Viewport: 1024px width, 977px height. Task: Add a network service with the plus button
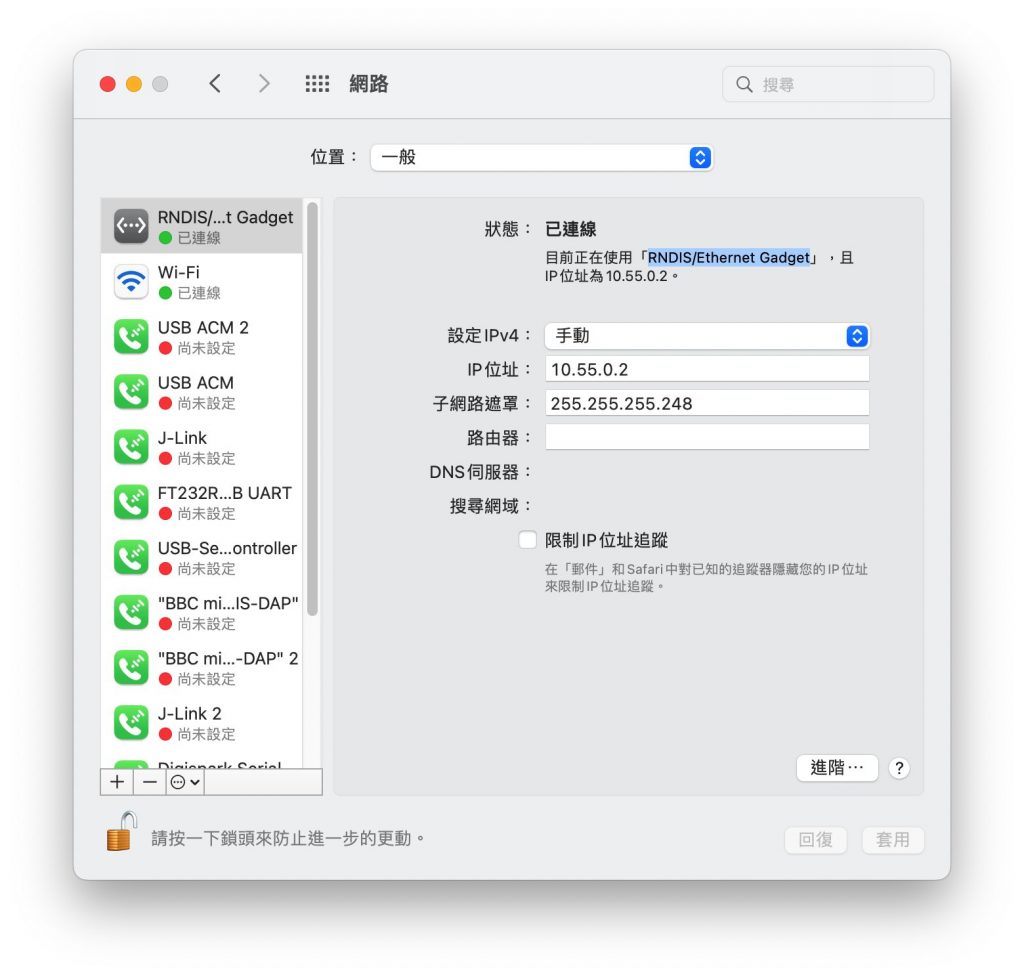click(x=117, y=782)
